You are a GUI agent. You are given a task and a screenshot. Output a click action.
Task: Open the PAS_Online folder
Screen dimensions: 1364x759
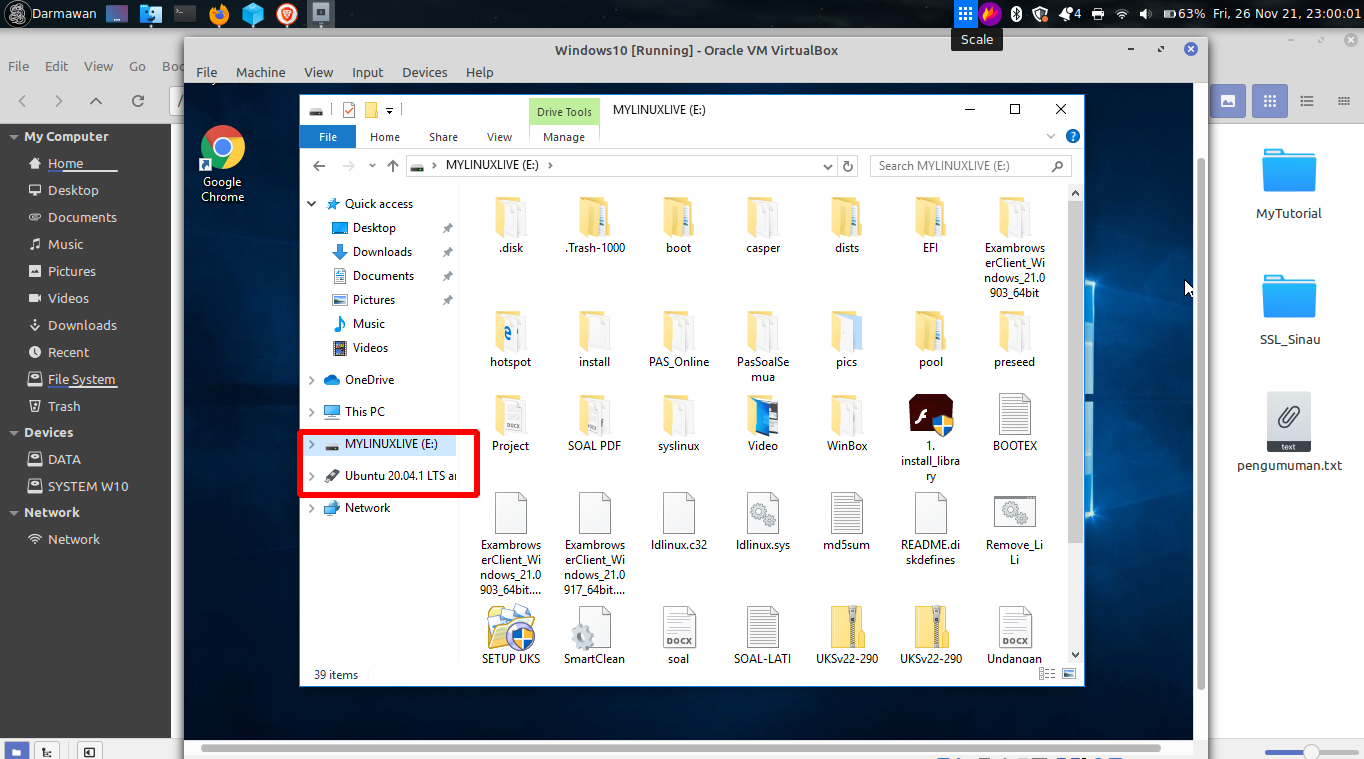pyautogui.click(x=678, y=338)
